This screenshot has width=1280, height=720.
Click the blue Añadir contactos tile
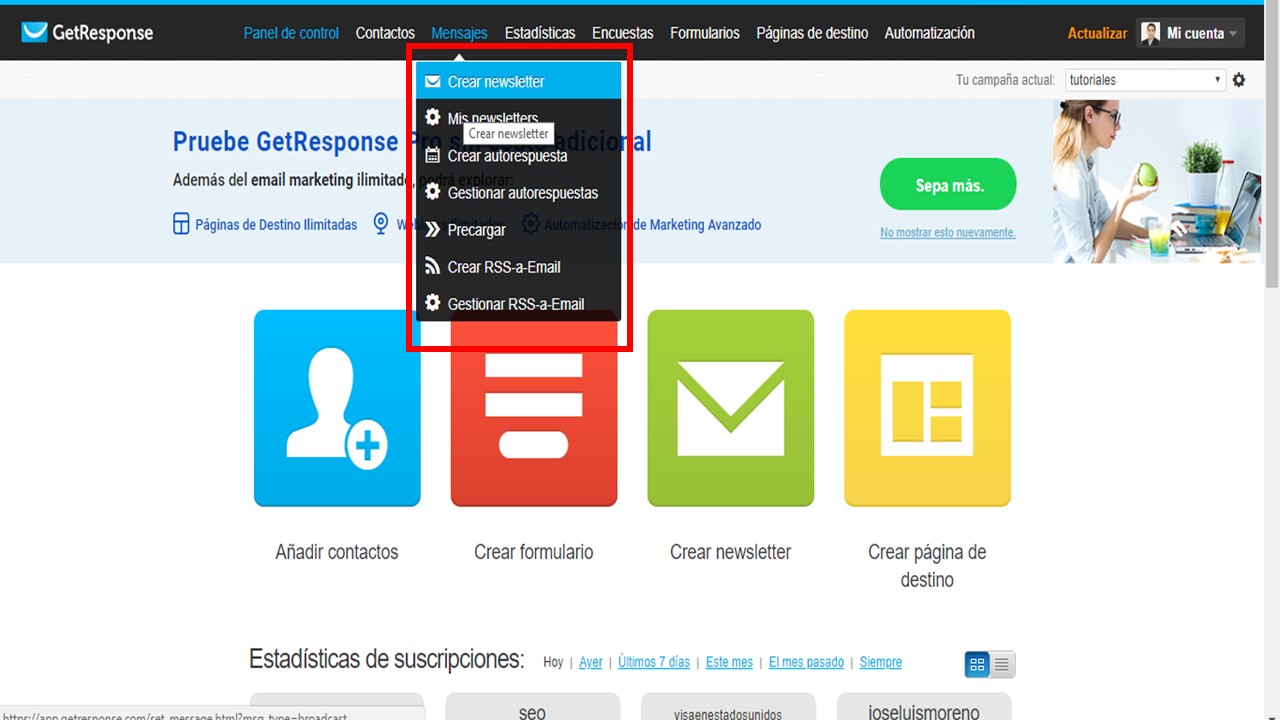(x=337, y=408)
